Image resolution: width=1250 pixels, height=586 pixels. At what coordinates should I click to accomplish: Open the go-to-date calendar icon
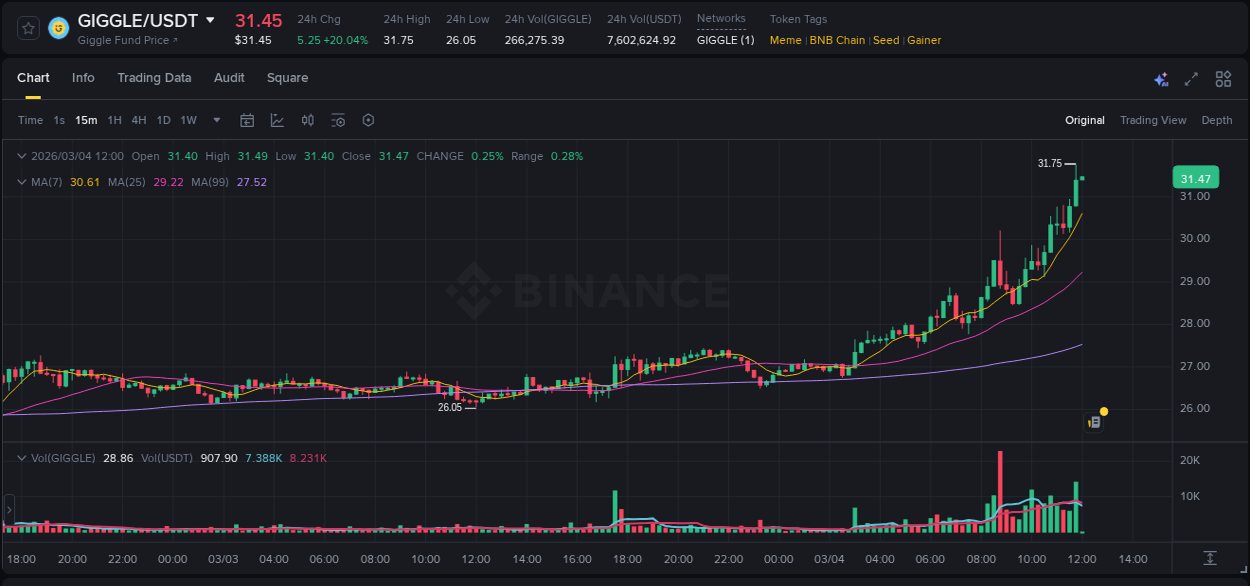point(247,120)
